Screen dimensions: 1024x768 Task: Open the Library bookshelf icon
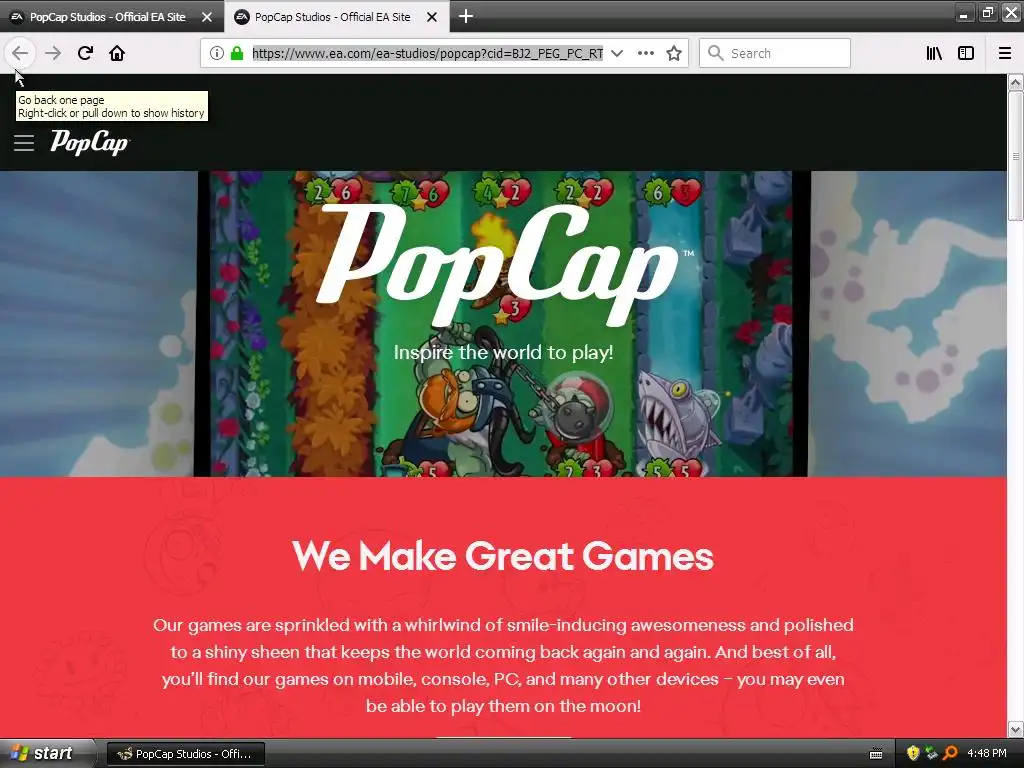934,53
